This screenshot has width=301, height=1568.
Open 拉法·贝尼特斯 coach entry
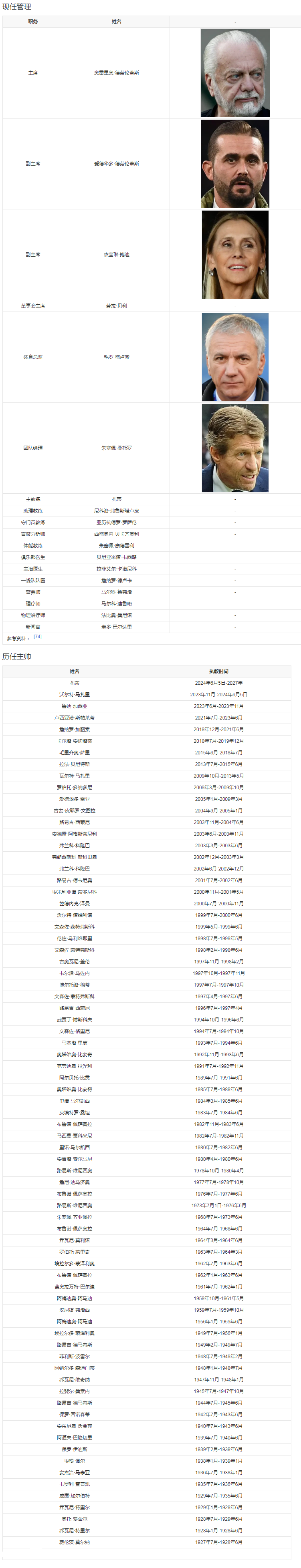[x=74, y=764]
